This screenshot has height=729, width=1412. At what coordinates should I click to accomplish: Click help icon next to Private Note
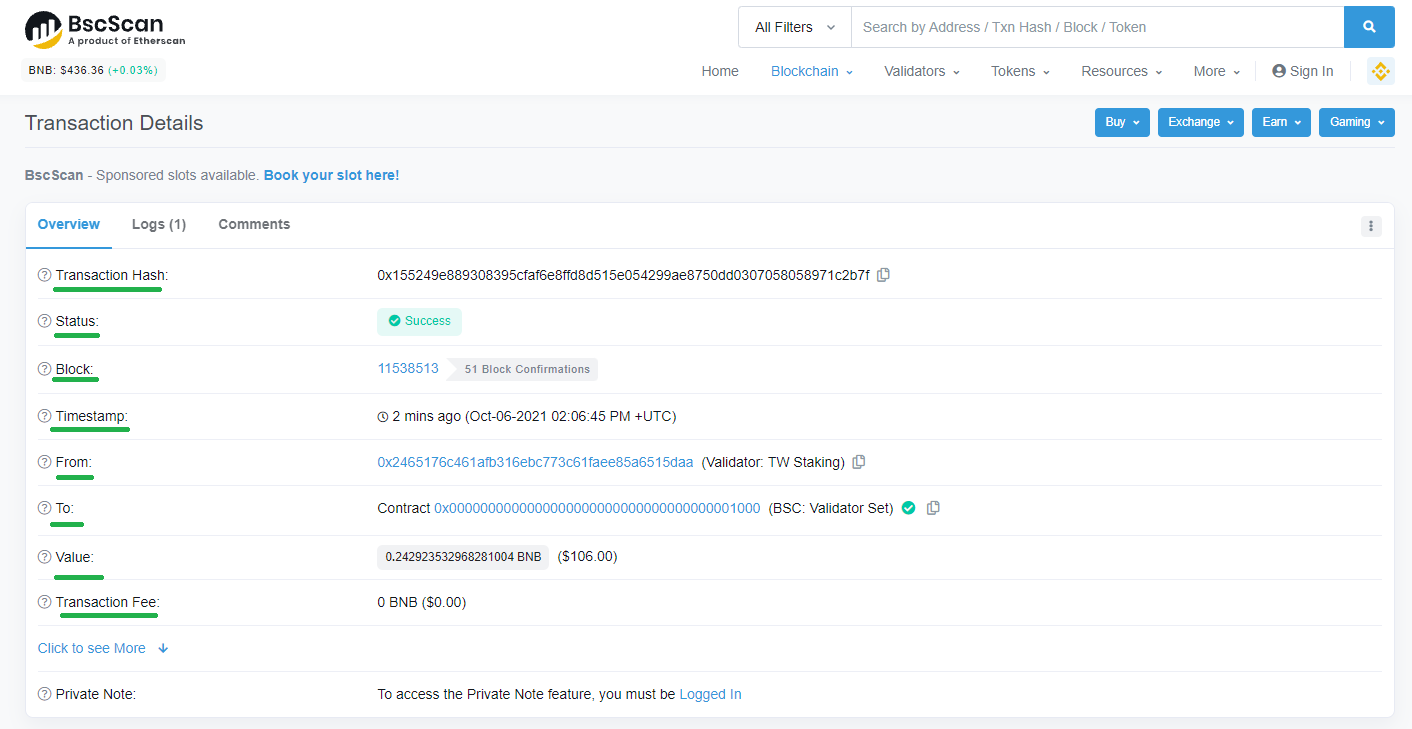(44, 694)
